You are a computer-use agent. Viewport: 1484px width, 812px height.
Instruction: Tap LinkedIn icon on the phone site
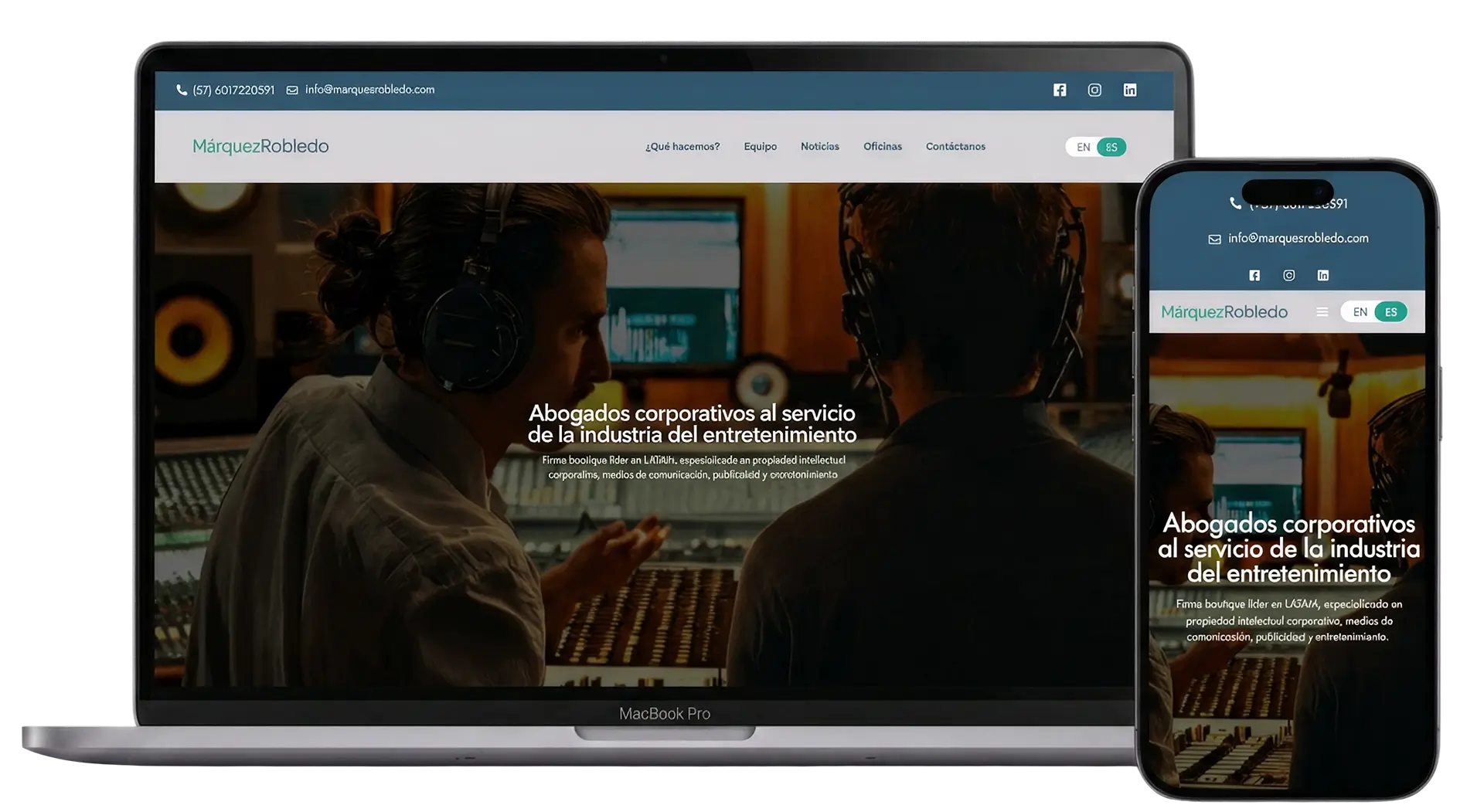[x=1323, y=275]
